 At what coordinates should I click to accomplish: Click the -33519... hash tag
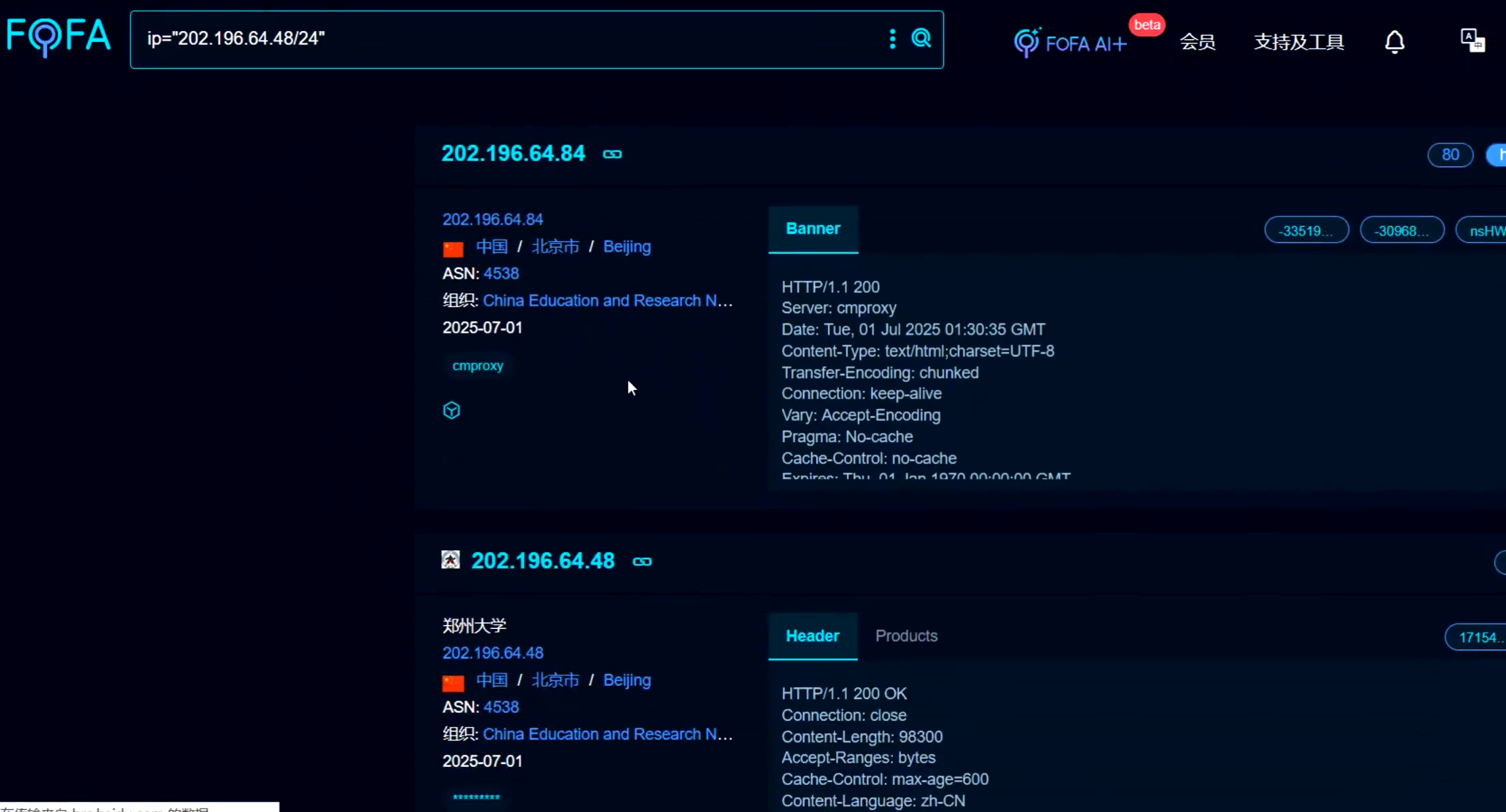point(1306,231)
